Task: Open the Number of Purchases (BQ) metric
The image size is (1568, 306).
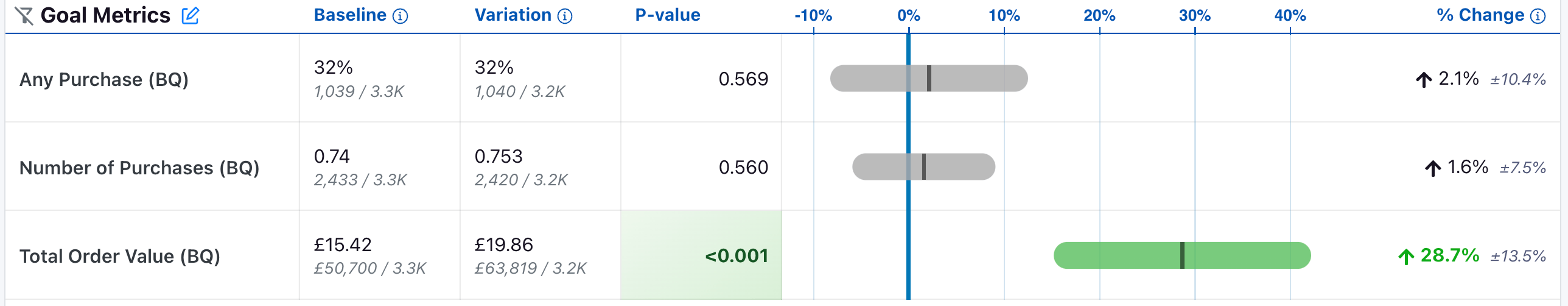Action: click(x=139, y=168)
